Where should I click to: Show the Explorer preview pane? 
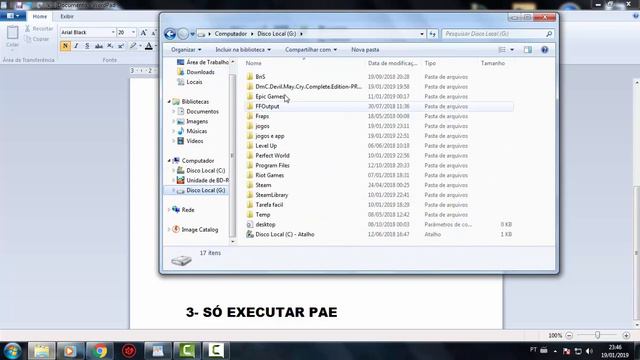pos(528,50)
